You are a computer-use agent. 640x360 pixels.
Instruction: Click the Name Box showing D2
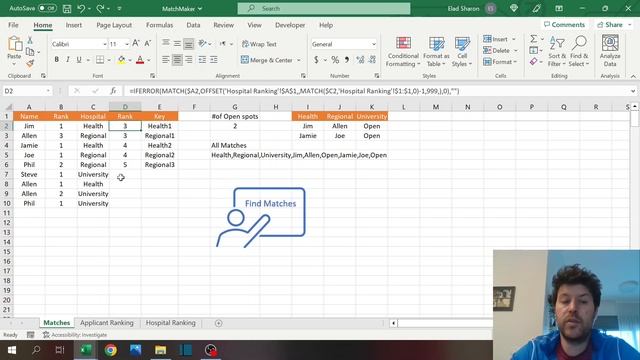point(27,91)
